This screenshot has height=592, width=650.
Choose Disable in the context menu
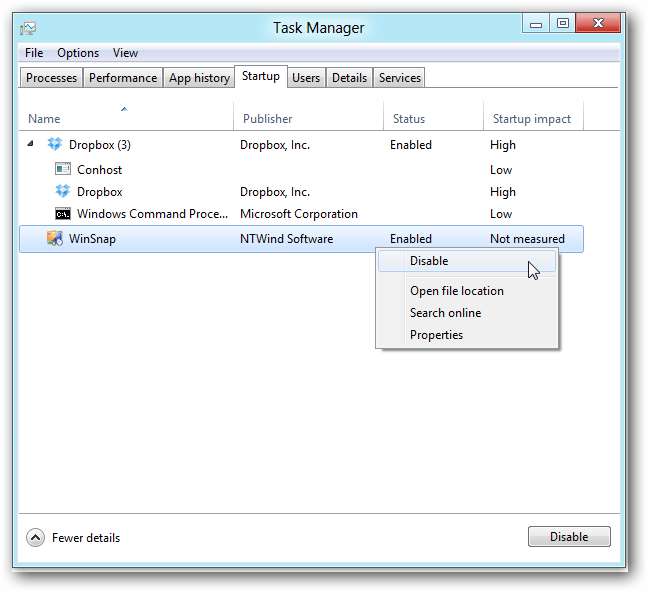coord(467,261)
